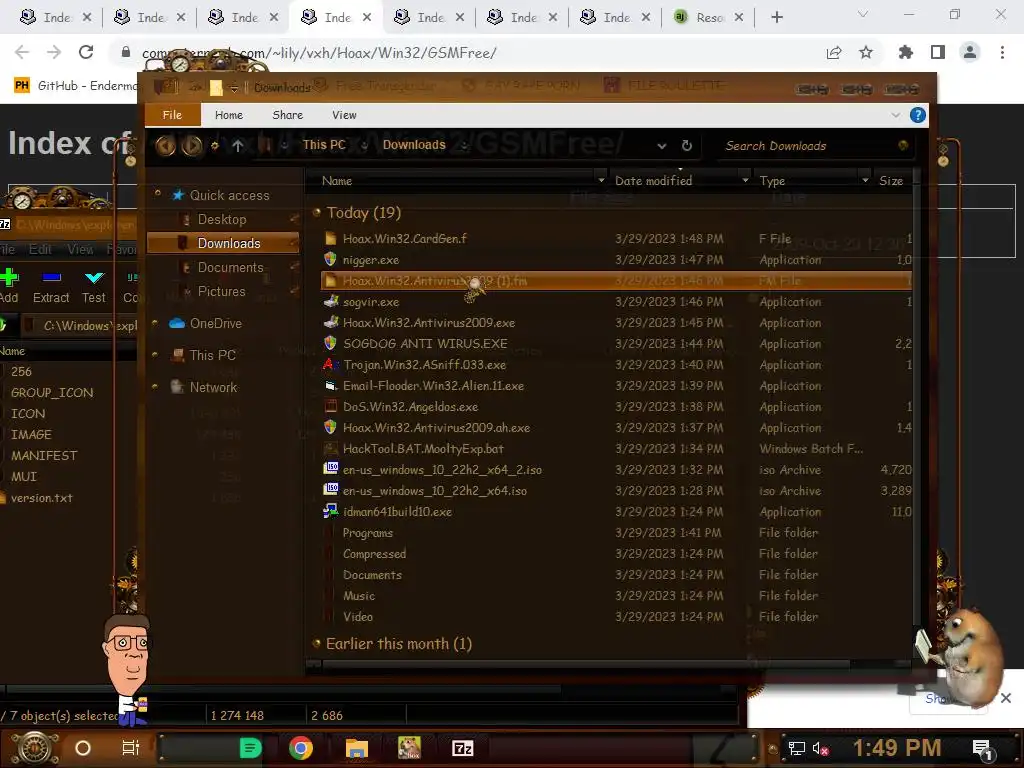1024x768 pixels.
Task: Select Network in the navigation pane
Action: coord(213,387)
